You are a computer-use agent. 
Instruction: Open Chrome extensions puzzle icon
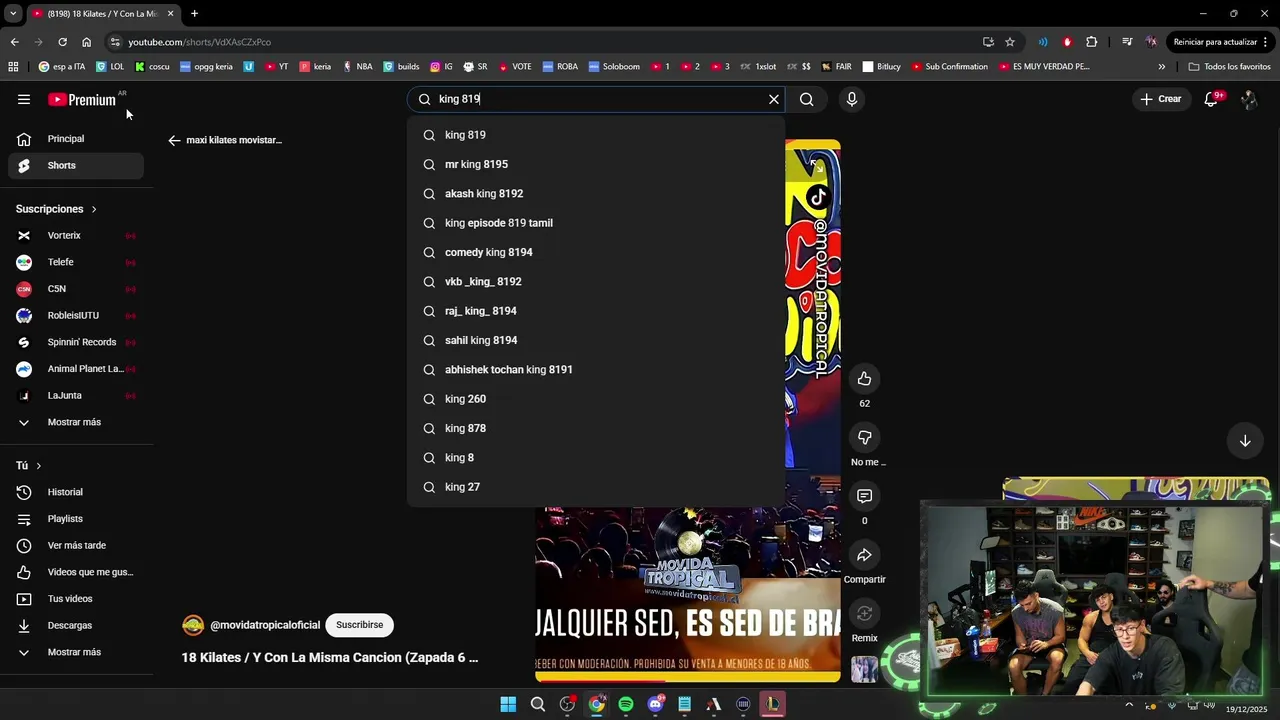pos(1091,42)
